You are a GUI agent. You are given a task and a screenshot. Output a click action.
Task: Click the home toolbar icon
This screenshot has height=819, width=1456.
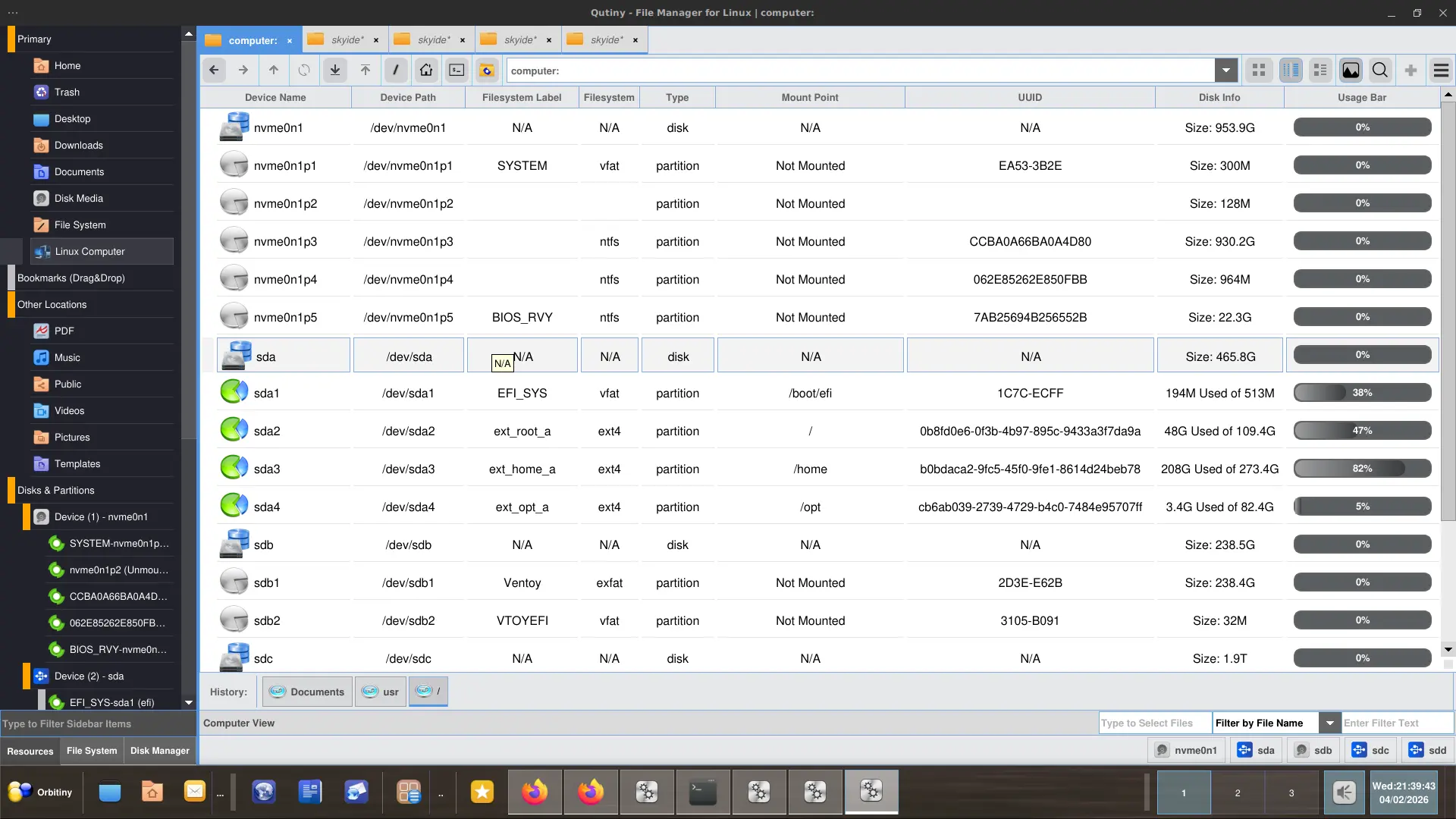click(426, 71)
